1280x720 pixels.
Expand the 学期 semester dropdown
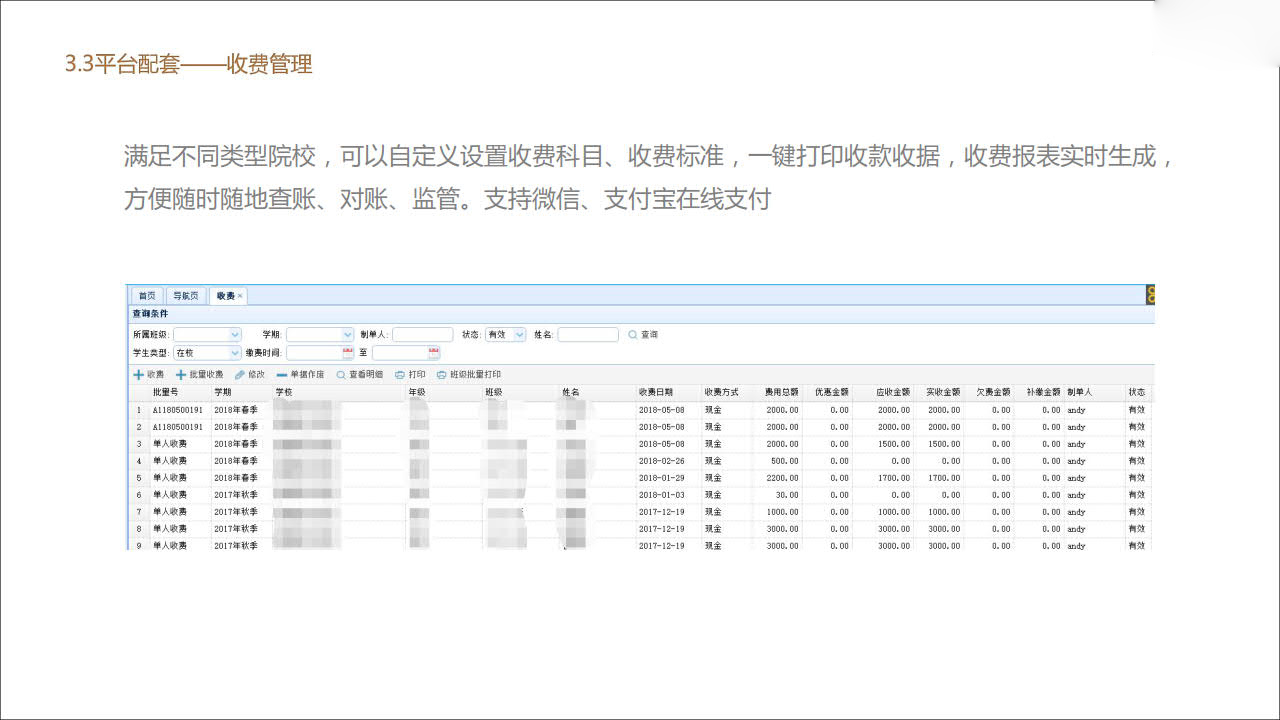[348, 335]
